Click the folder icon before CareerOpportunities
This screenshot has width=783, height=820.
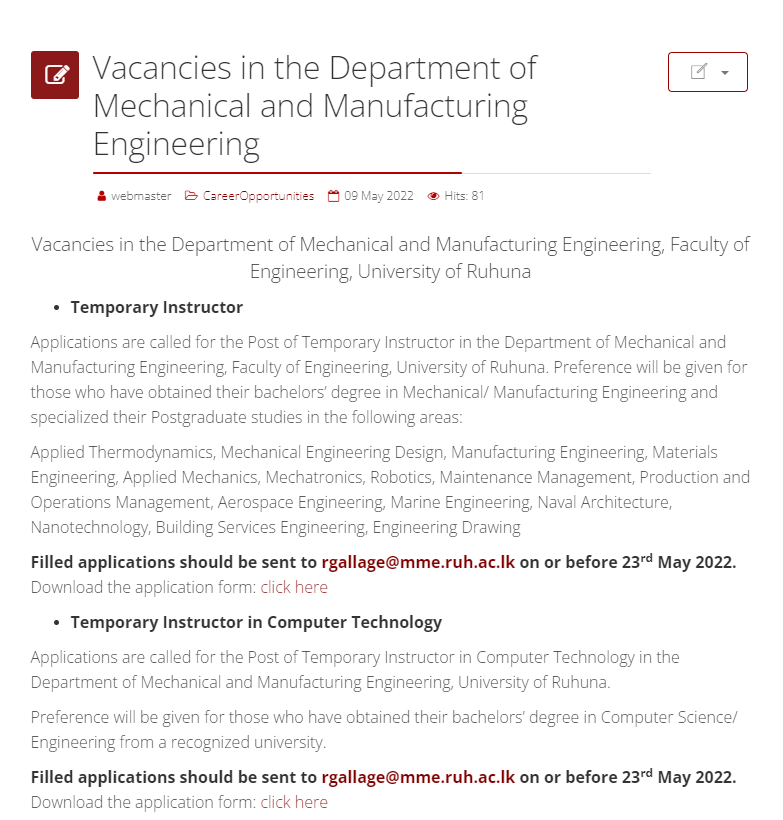(191, 196)
